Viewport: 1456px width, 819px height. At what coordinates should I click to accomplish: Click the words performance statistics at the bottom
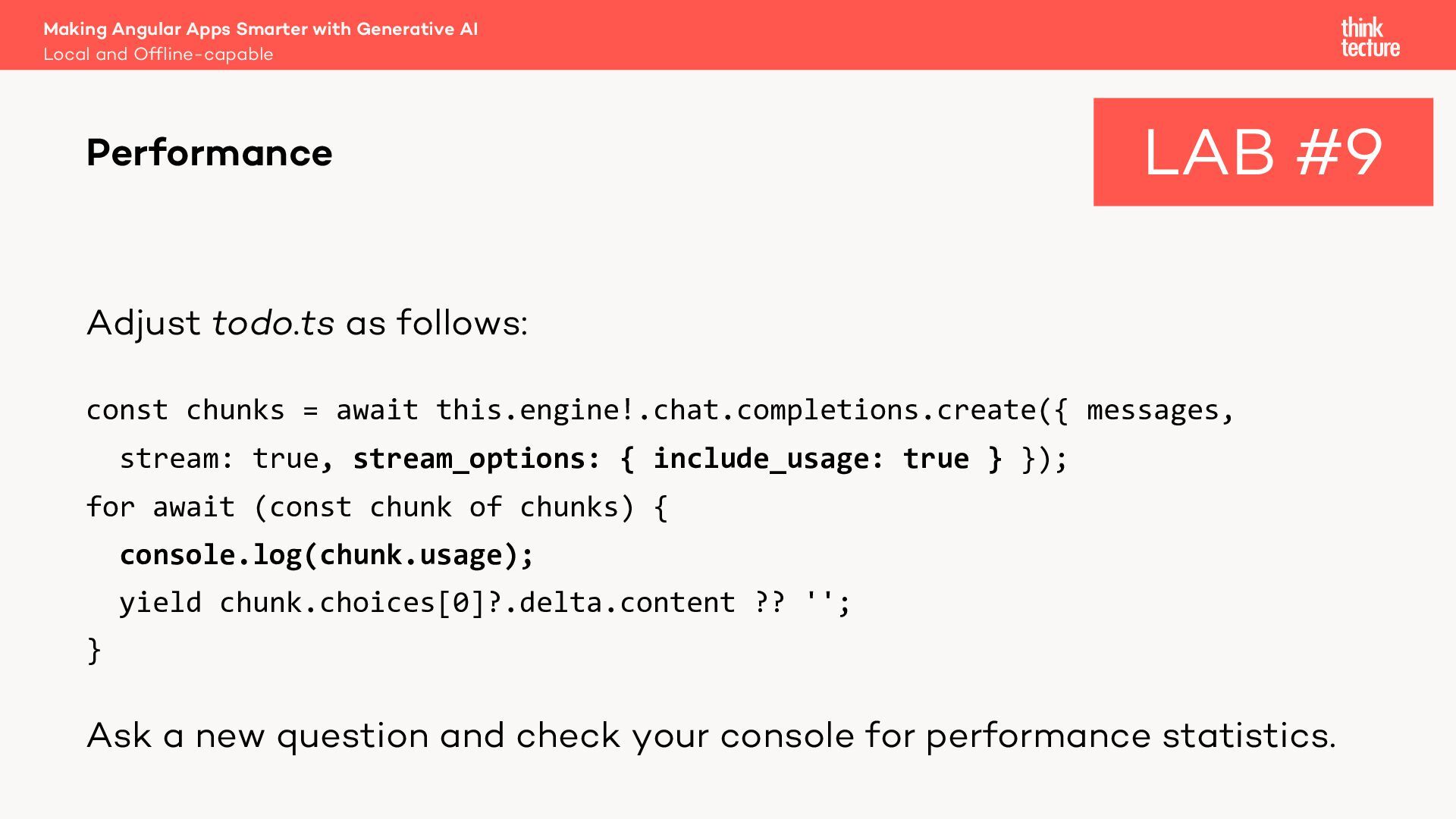tap(1130, 736)
